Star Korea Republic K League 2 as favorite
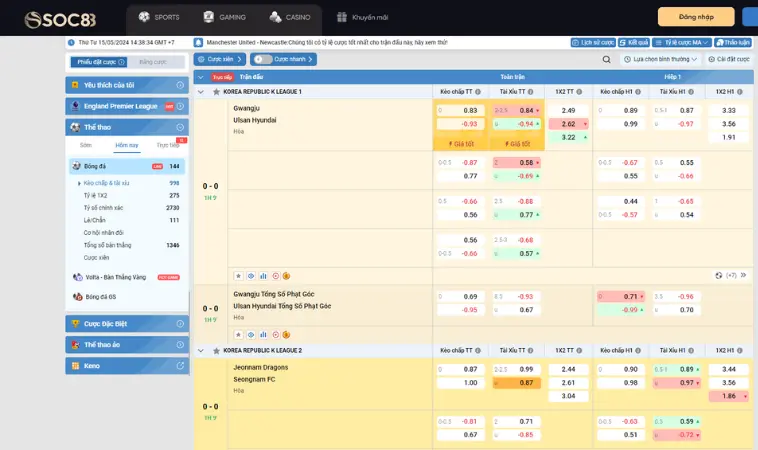This screenshot has height=450, width=758. coord(217,351)
